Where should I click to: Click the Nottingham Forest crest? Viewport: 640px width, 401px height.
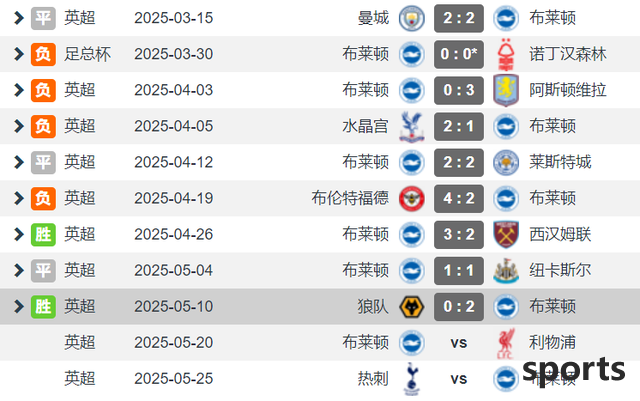pyautogui.click(x=506, y=54)
